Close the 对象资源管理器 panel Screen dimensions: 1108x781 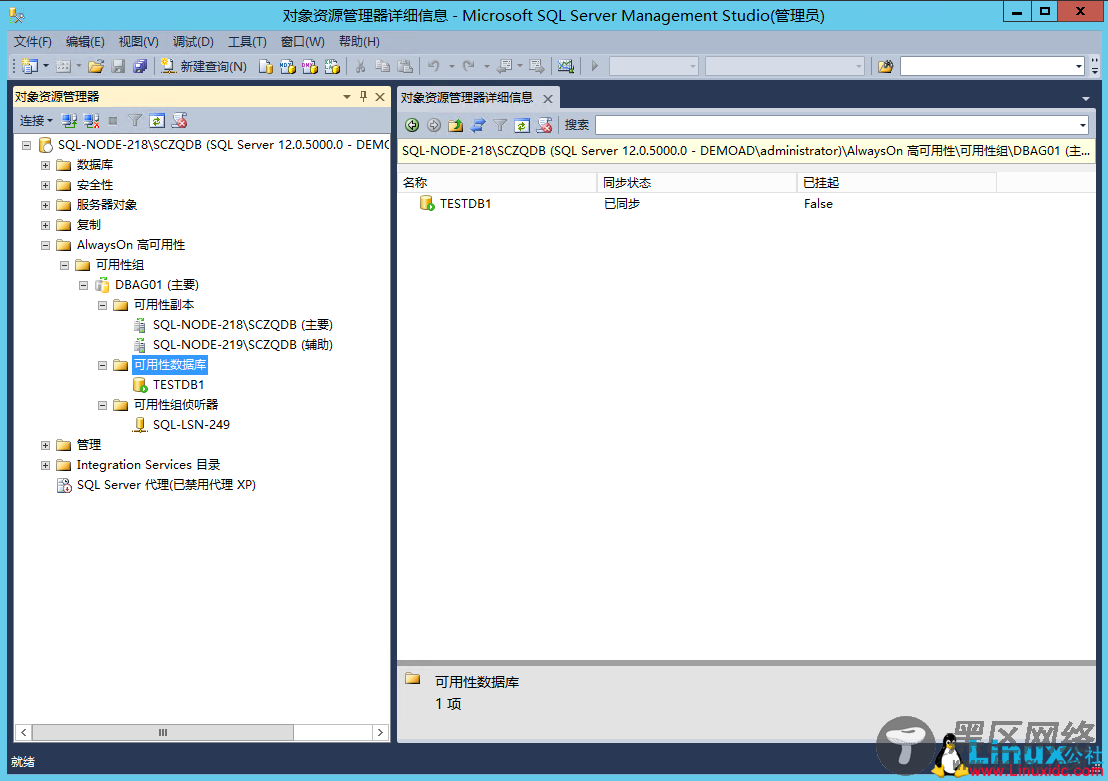tap(379, 97)
